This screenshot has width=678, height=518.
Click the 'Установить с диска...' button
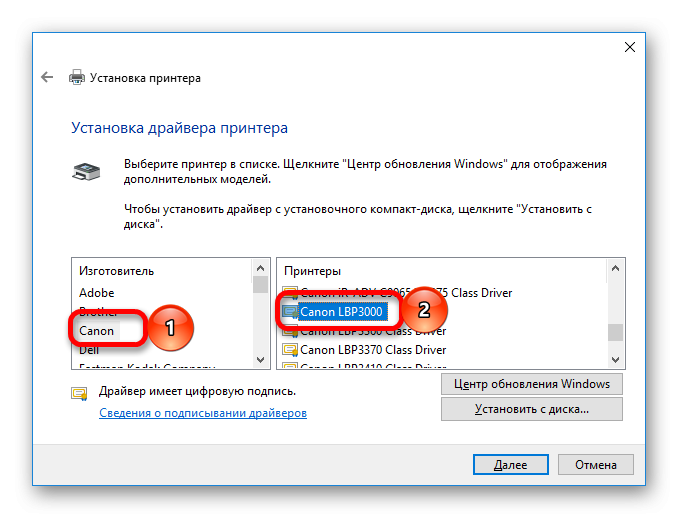click(531, 409)
